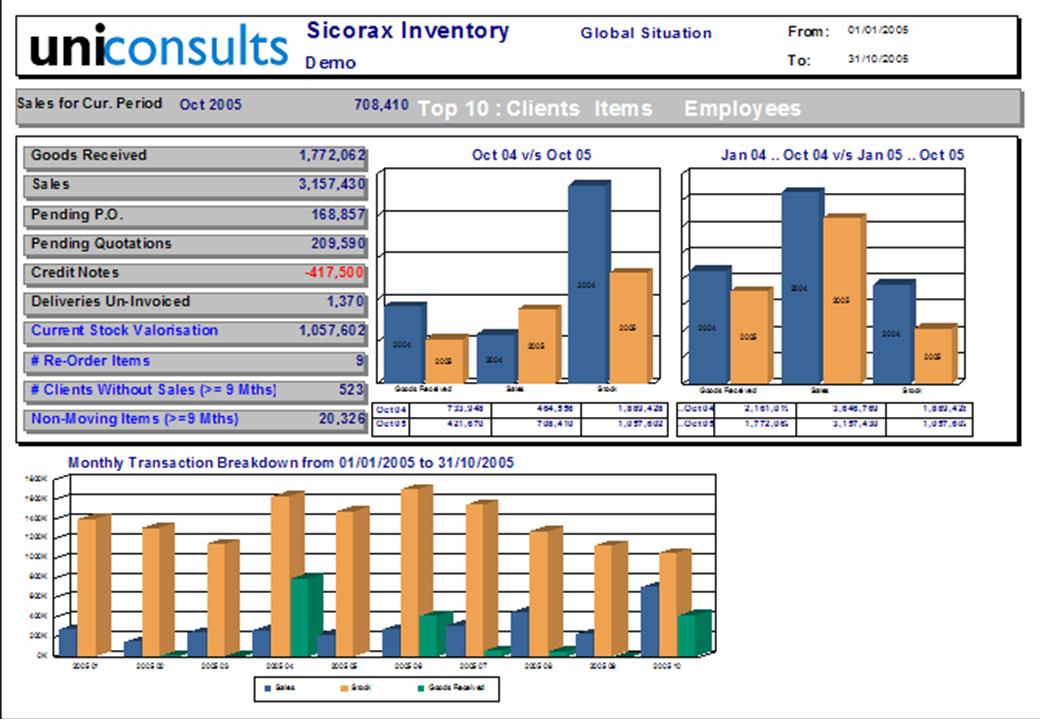The width and height of the screenshot is (1040, 720).
Task: Select the Goods Received summary row
Action: tap(197, 156)
